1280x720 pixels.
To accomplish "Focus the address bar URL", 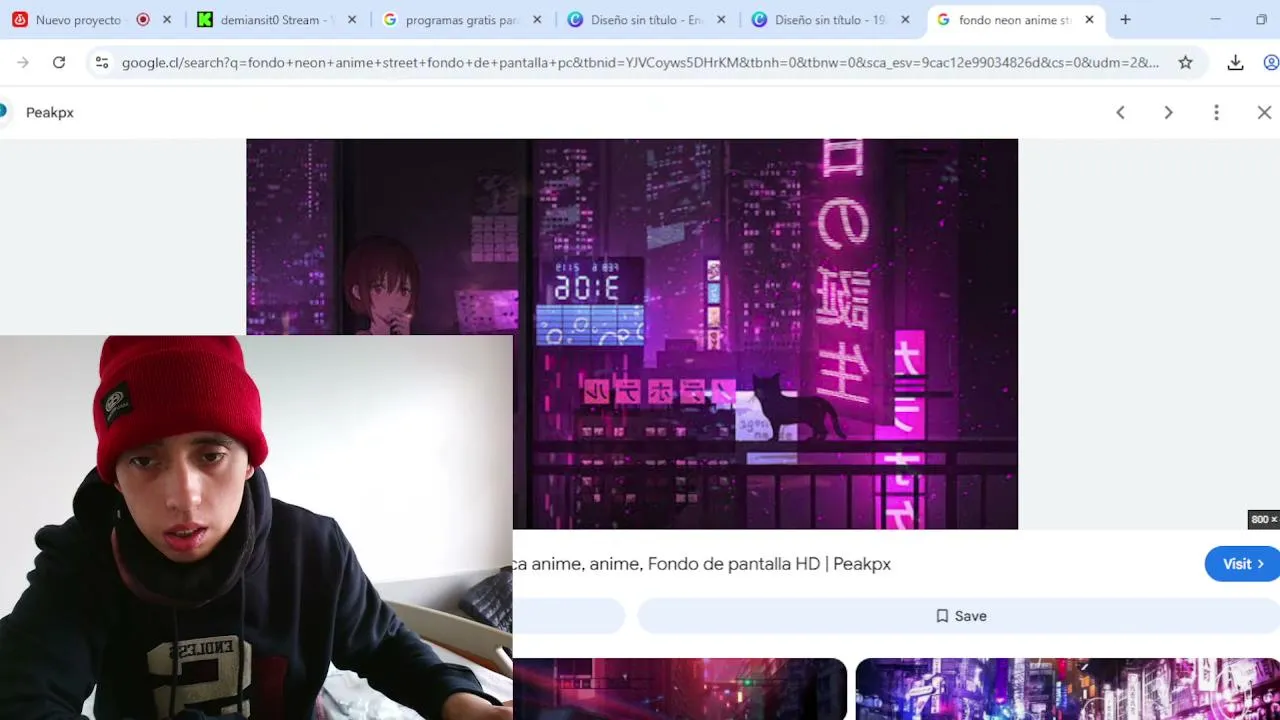I will tap(640, 63).
